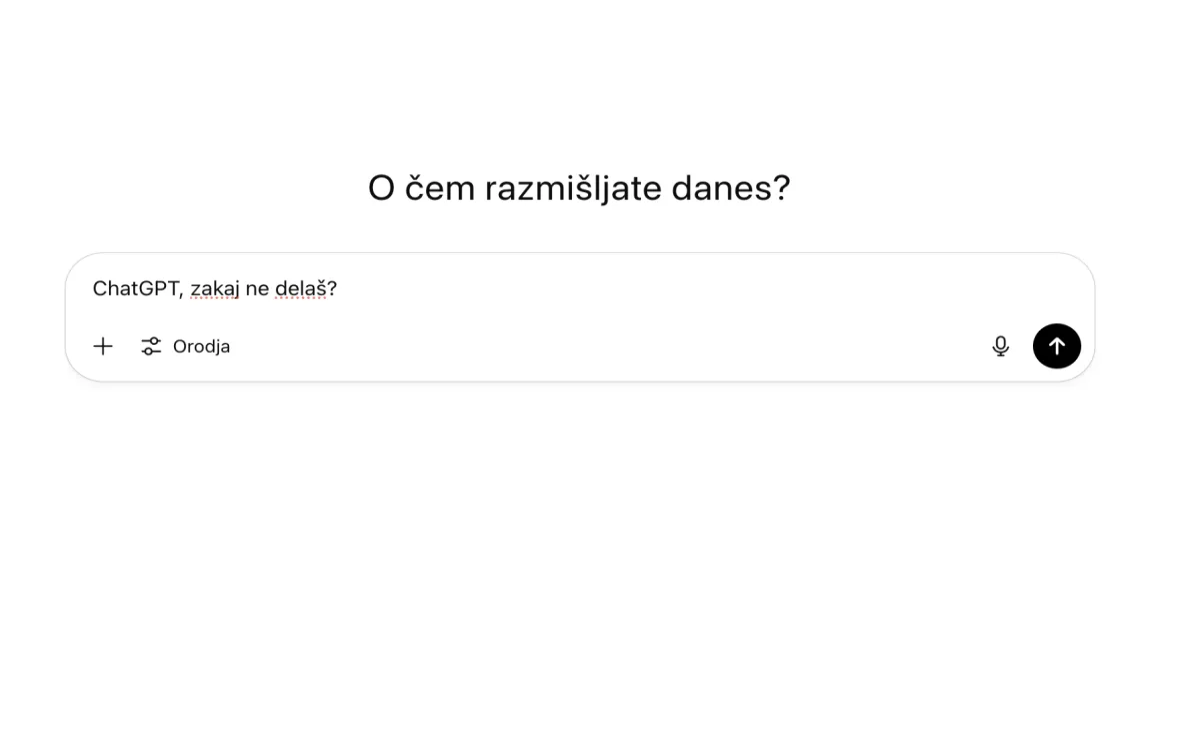Click the upward arrow submit icon
Image resolution: width=1200 pixels, height=750 pixels.
[x=1057, y=346]
